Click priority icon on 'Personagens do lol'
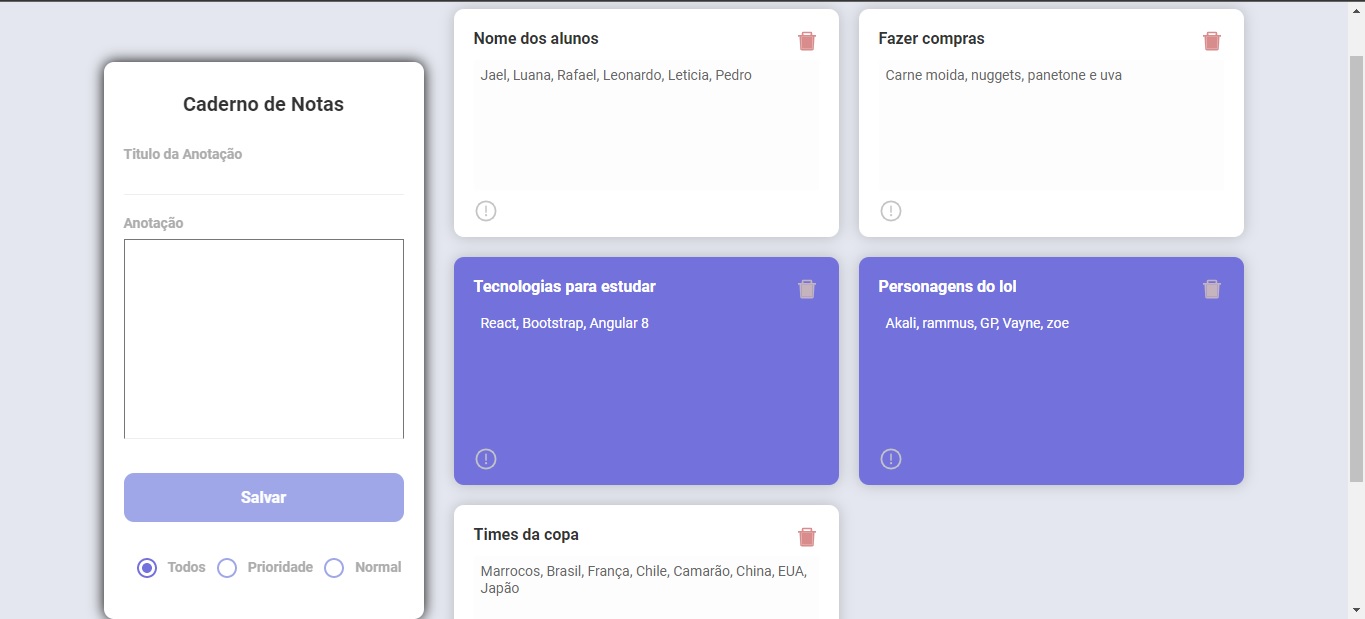 pyautogui.click(x=891, y=459)
